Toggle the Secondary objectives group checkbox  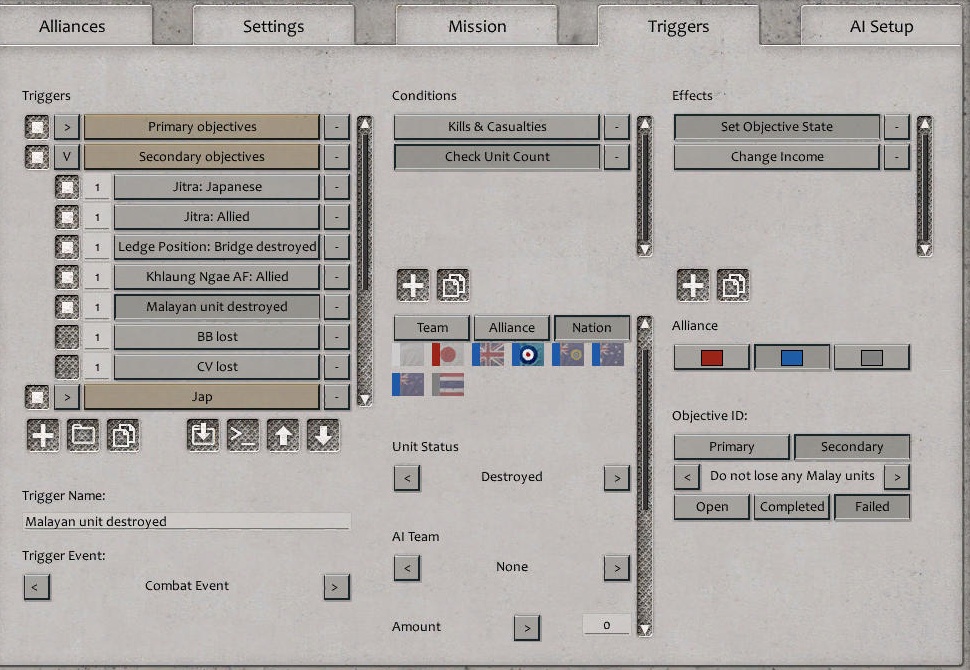[37, 157]
